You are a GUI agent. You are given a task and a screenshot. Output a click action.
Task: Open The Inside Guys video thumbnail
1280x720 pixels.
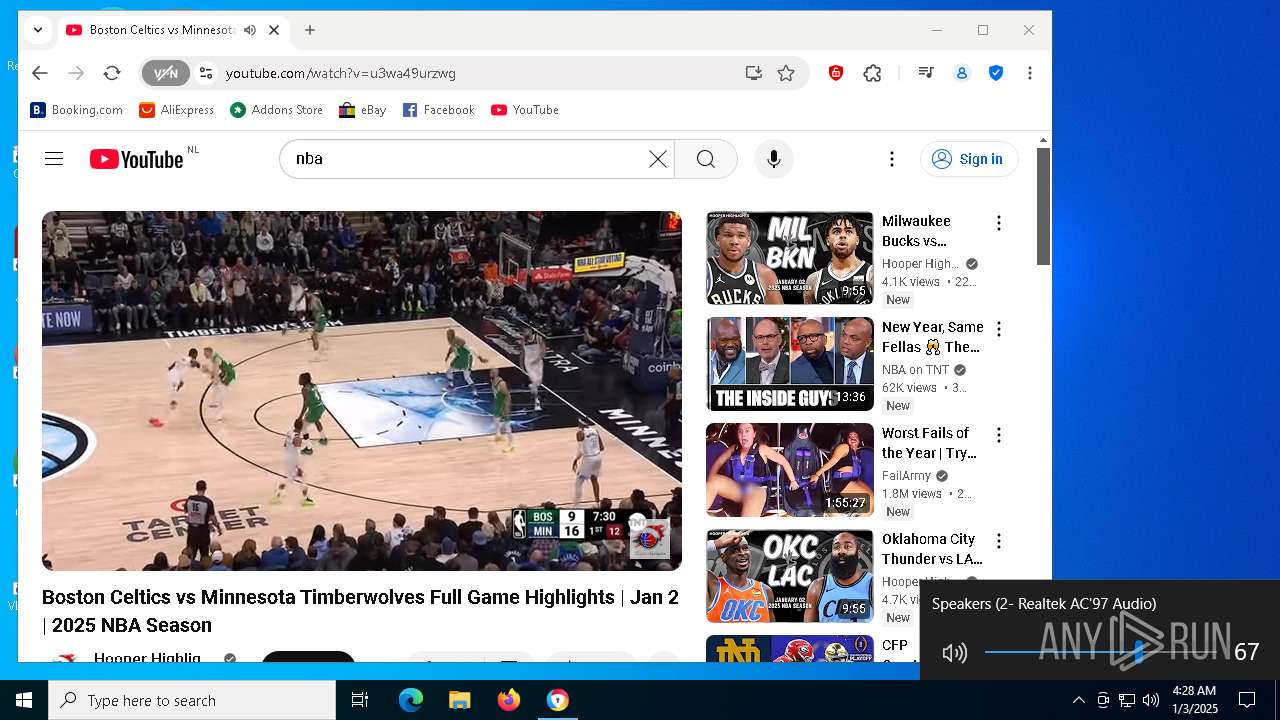point(790,364)
